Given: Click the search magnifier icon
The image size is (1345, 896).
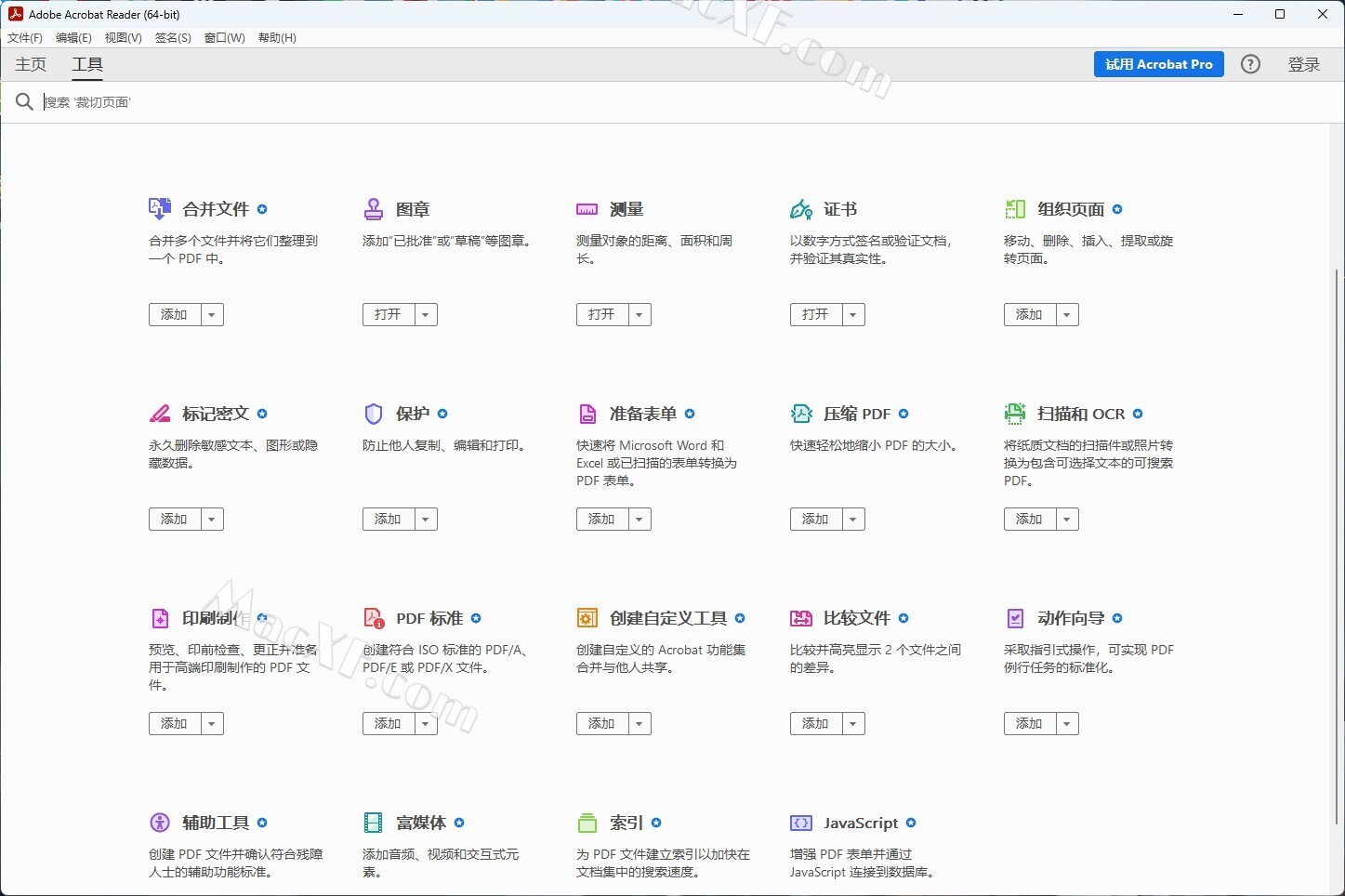Looking at the screenshot, I should pos(25,102).
